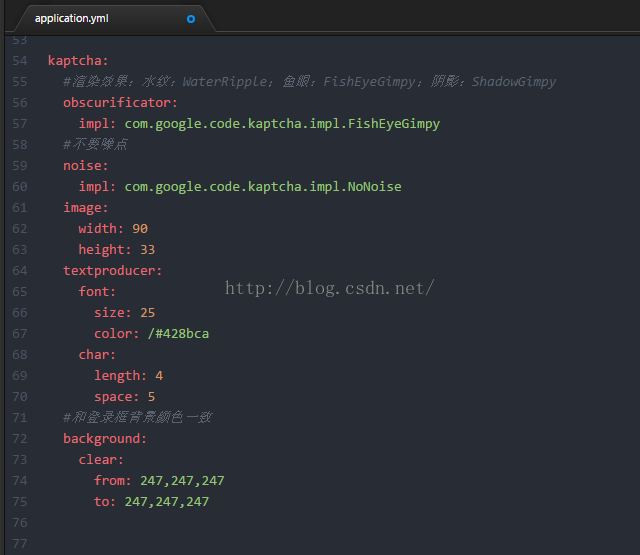Click the 'kaptcha:' key on line 54
The width and height of the screenshot is (640, 555).
click(x=78, y=61)
